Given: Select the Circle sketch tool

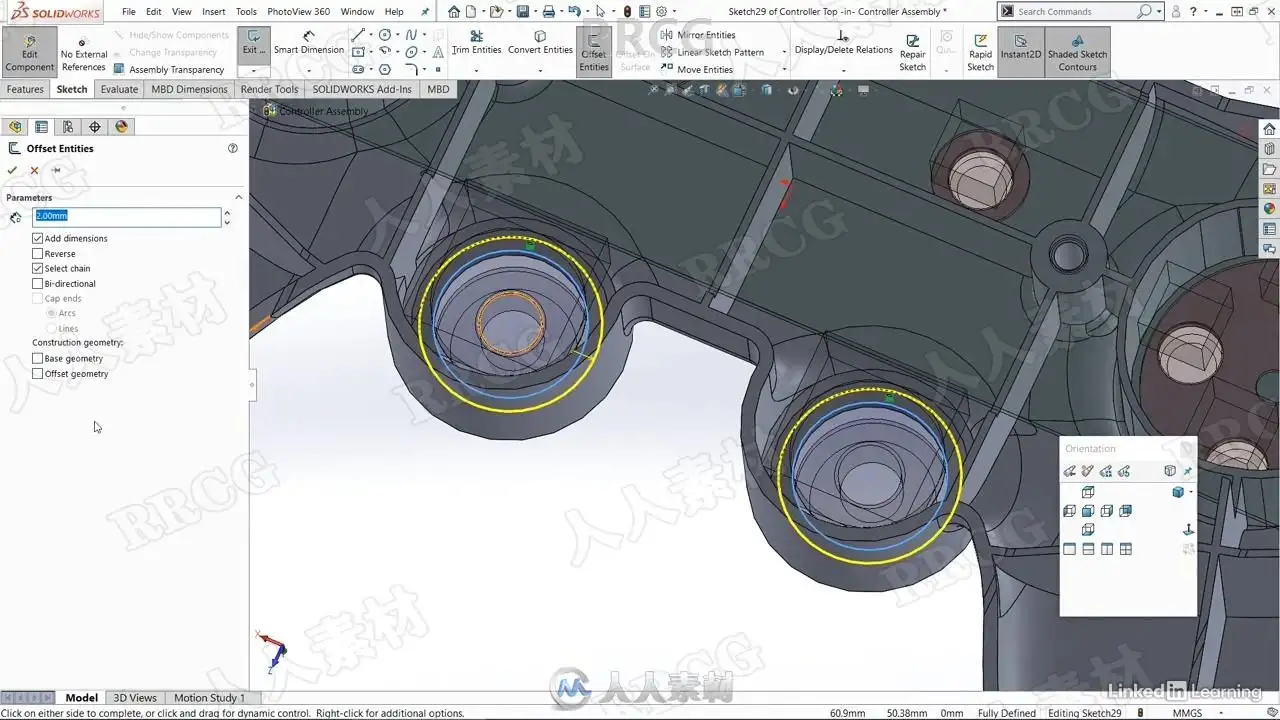Looking at the screenshot, I should pos(385,35).
